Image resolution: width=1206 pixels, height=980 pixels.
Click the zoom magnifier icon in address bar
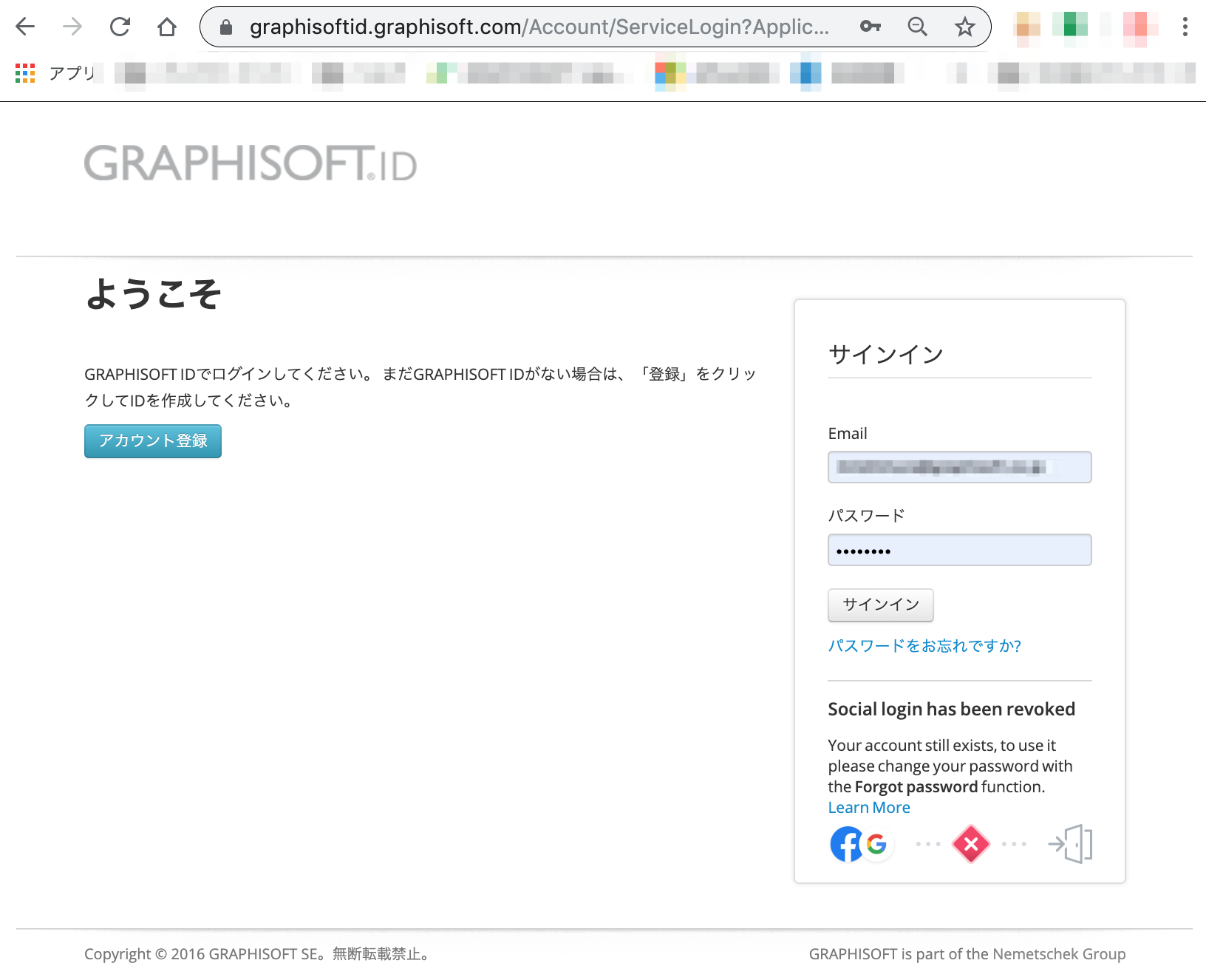[917, 27]
